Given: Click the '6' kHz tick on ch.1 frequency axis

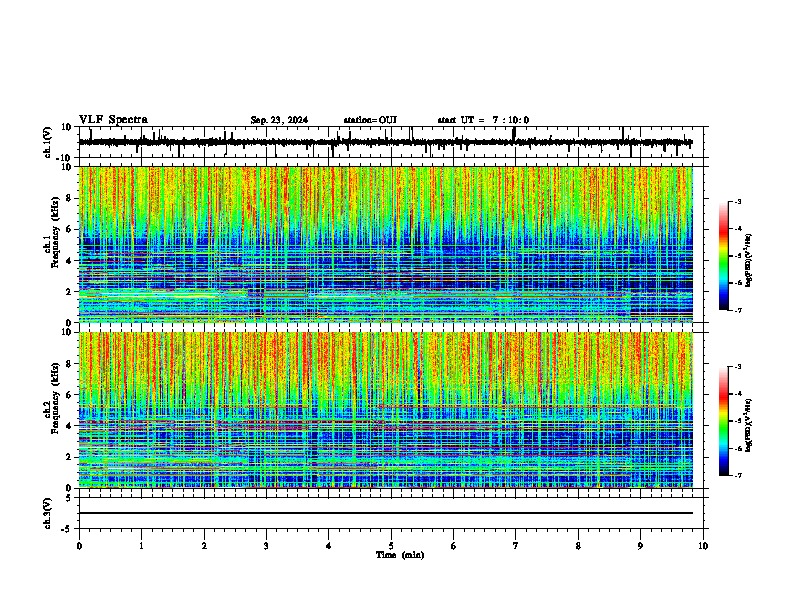Looking at the screenshot, I should 69,229.
